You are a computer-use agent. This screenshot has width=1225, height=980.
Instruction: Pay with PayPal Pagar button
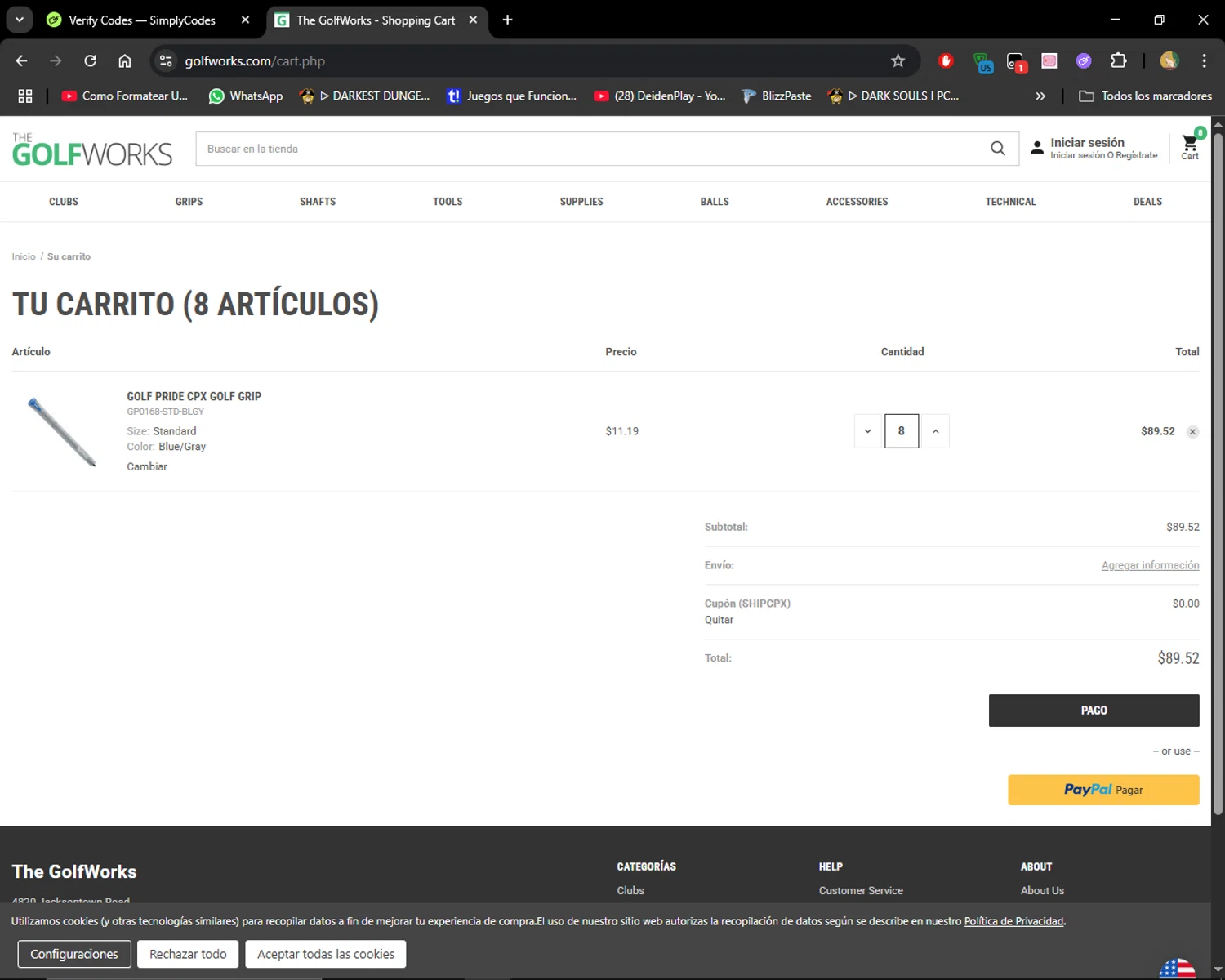[x=1103, y=790]
